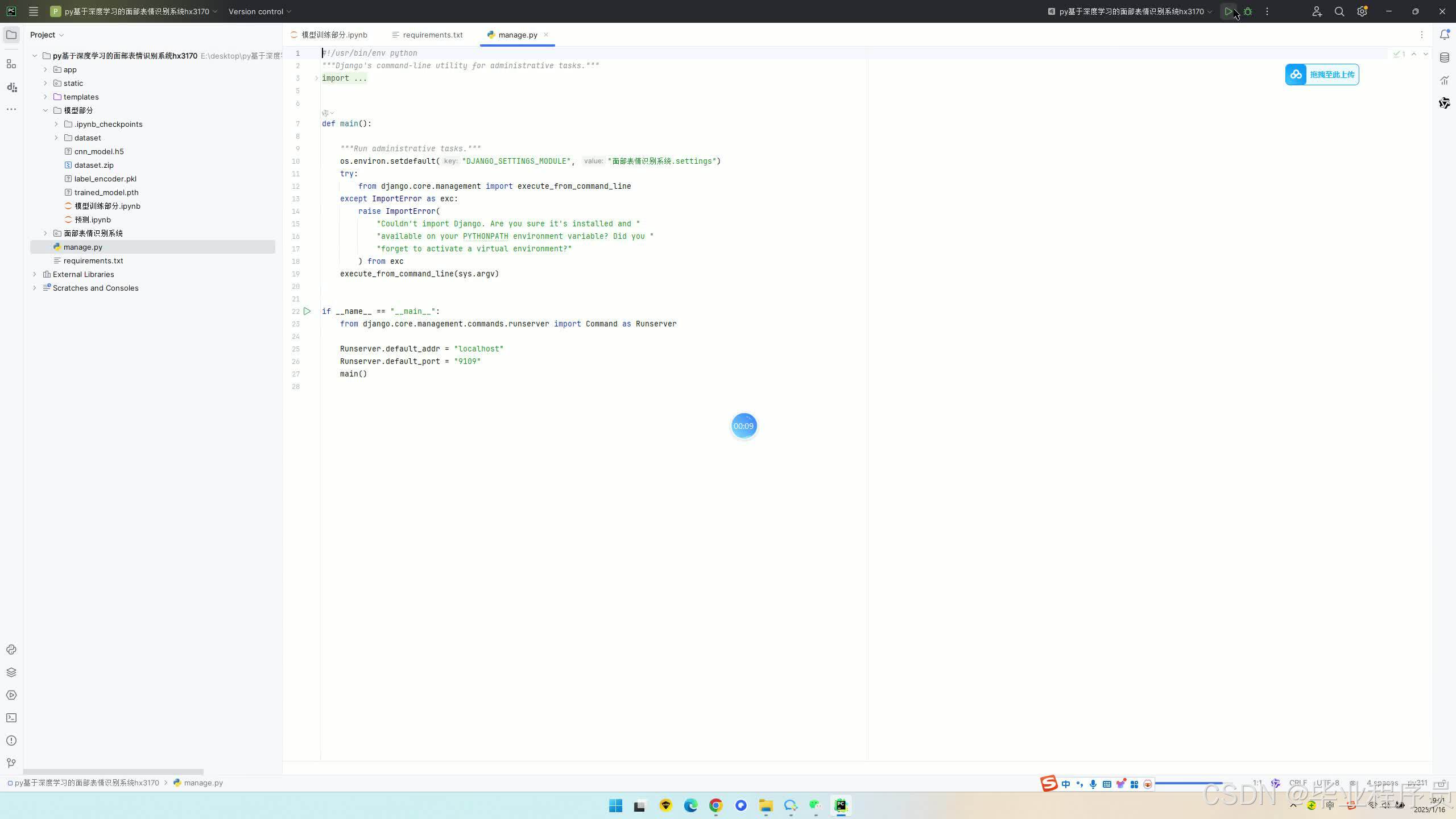The height and width of the screenshot is (819, 1456).
Task: Open Search Everywhere magnifier icon
Action: coord(1339,11)
